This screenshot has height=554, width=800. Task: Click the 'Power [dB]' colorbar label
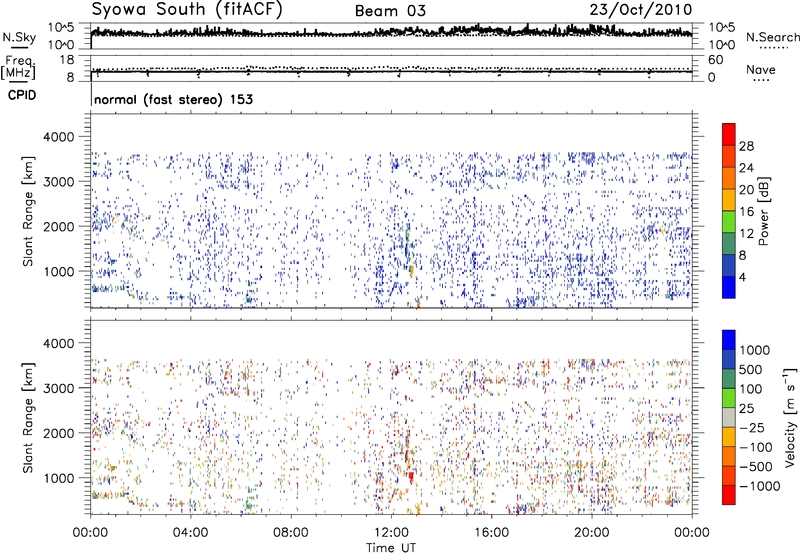[x=763, y=211]
